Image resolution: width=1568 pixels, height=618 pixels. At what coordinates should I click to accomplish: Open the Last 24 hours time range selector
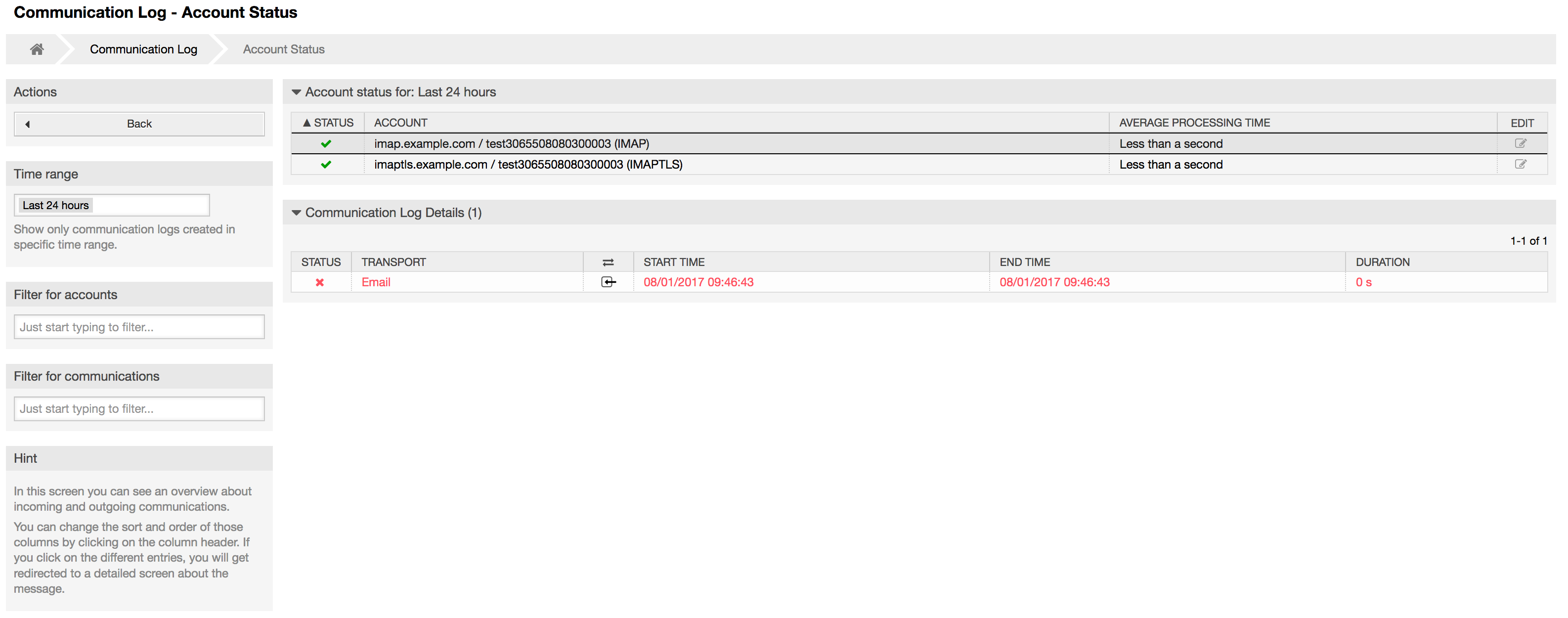click(x=111, y=205)
